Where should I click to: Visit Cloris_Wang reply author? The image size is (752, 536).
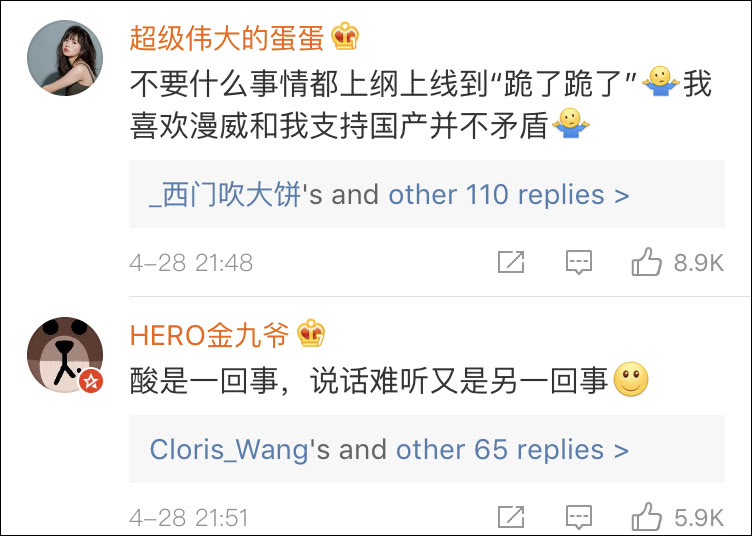point(229,450)
